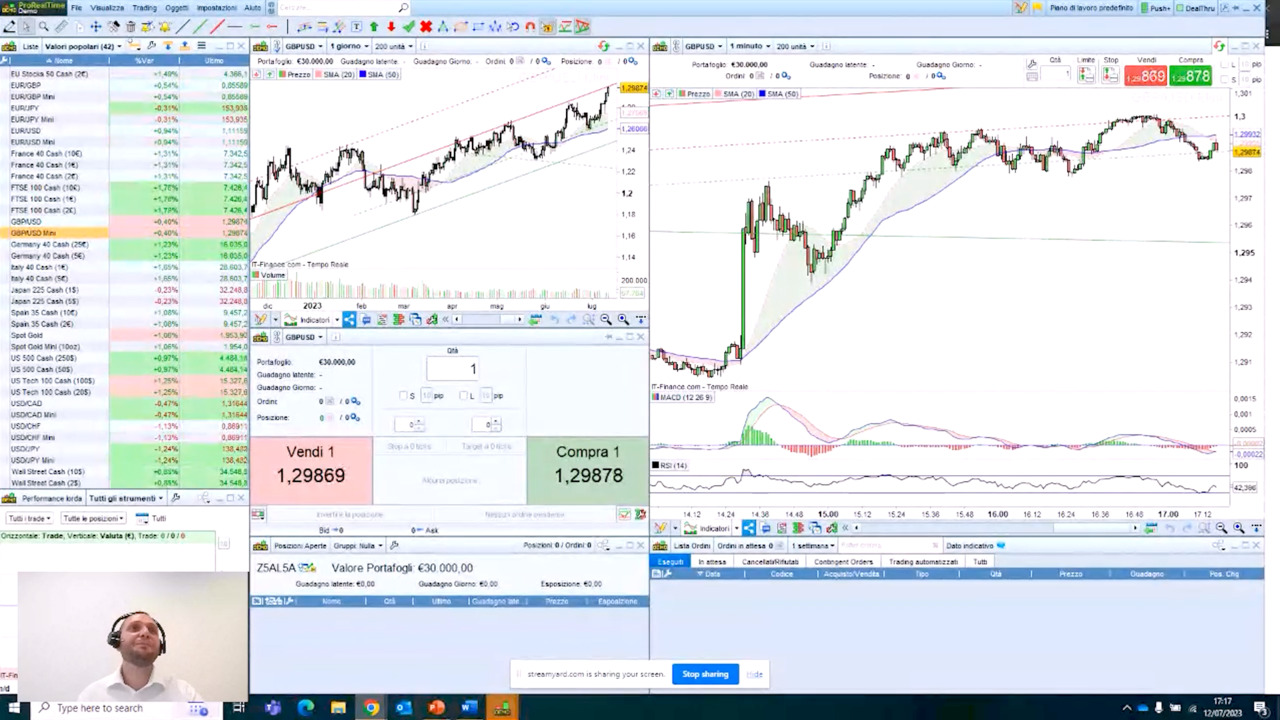Click the quantity 'Qtà' input field
This screenshot has height=720, width=1280.
point(452,369)
